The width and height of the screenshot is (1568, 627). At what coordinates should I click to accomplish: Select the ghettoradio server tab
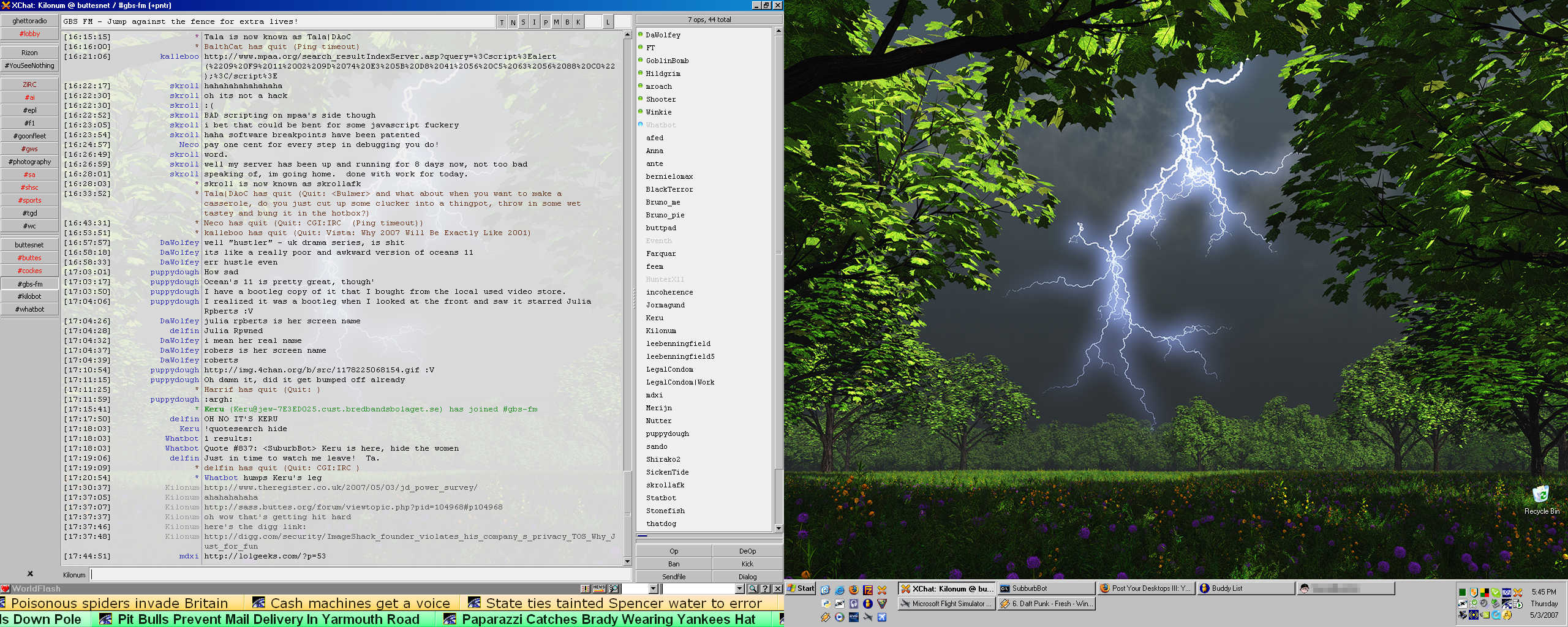coord(29,21)
